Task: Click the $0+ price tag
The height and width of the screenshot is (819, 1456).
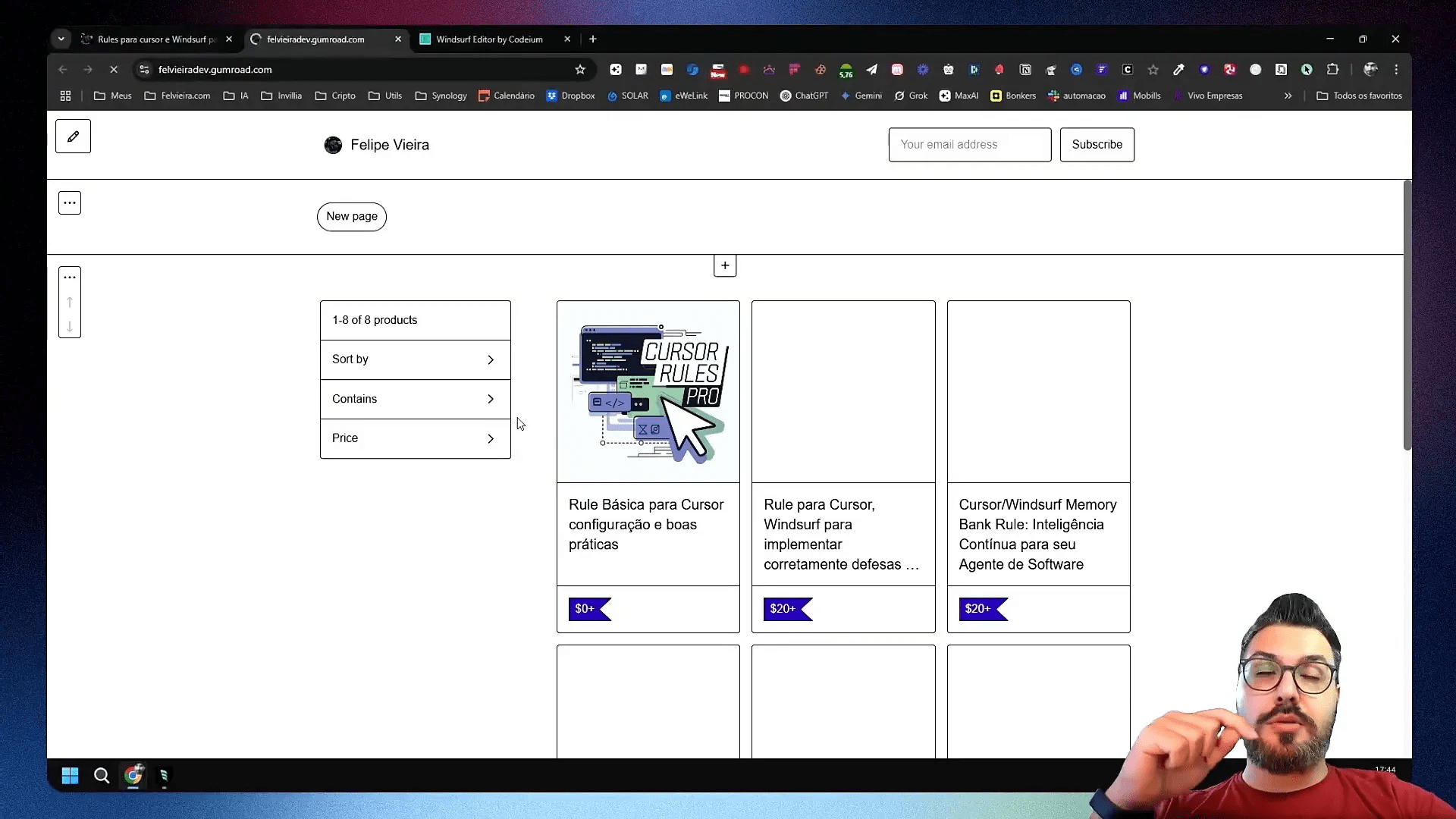Action: point(590,608)
